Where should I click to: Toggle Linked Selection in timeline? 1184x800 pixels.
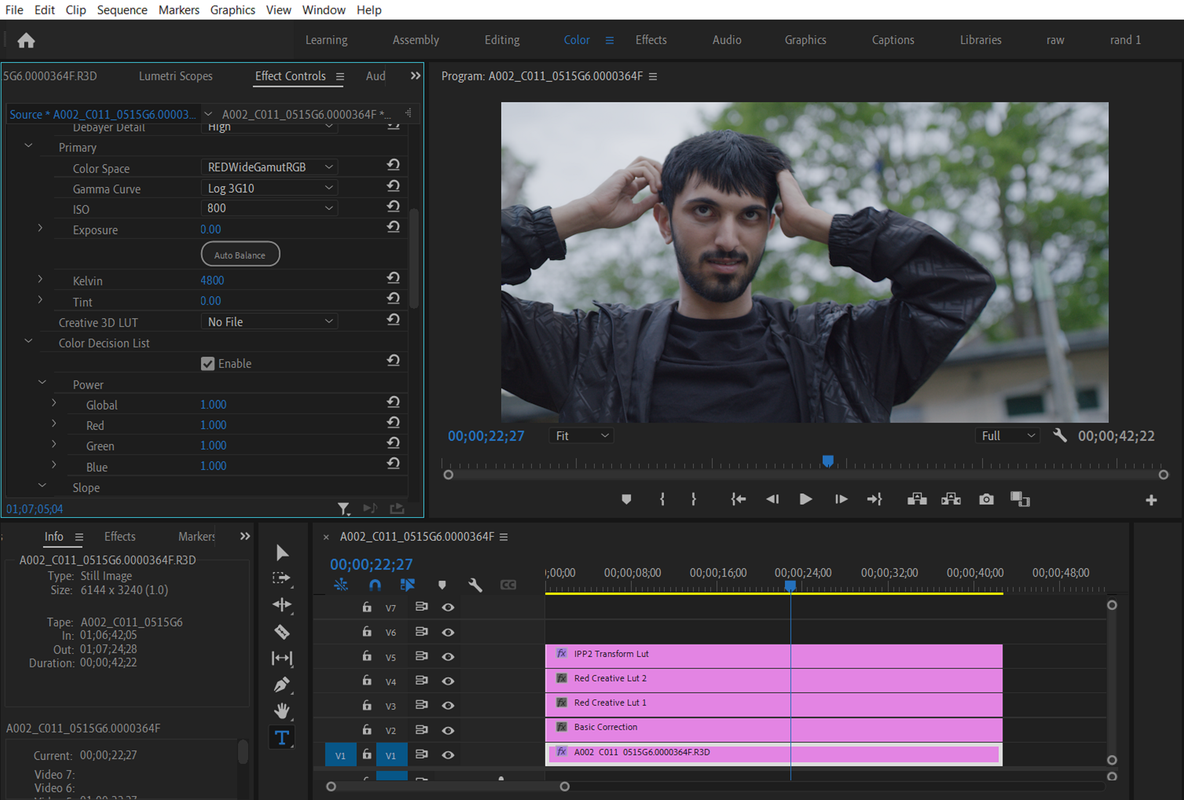[x=408, y=585]
